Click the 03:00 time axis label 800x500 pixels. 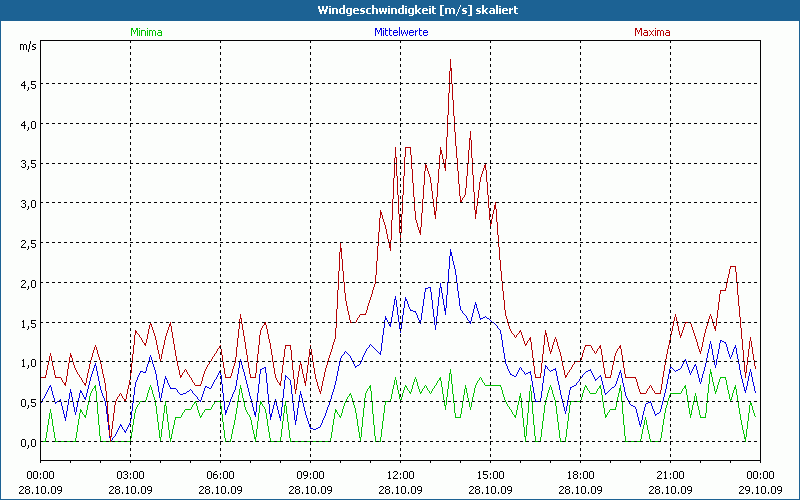point(131,476)
